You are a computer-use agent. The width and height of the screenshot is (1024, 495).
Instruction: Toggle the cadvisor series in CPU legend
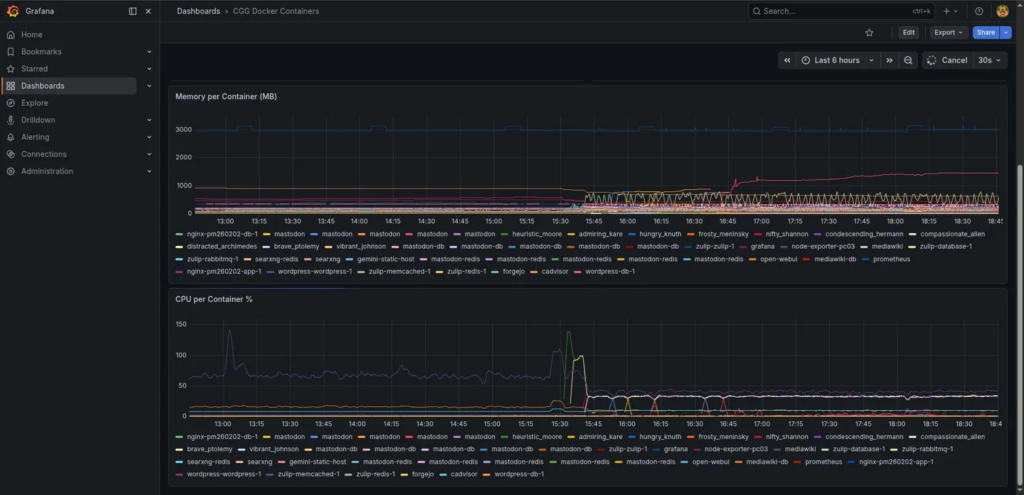(463, 474)
